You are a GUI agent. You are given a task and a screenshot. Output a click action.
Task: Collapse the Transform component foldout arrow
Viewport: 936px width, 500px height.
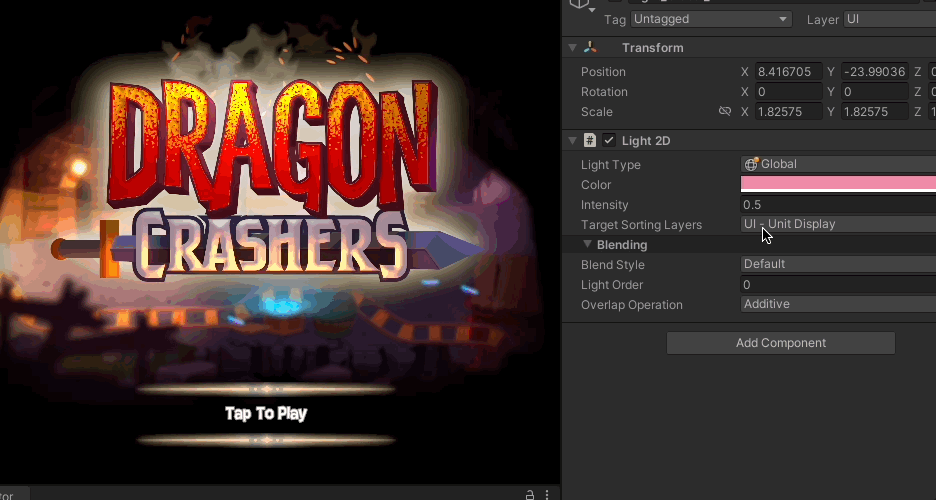click(x=572, y=48)
